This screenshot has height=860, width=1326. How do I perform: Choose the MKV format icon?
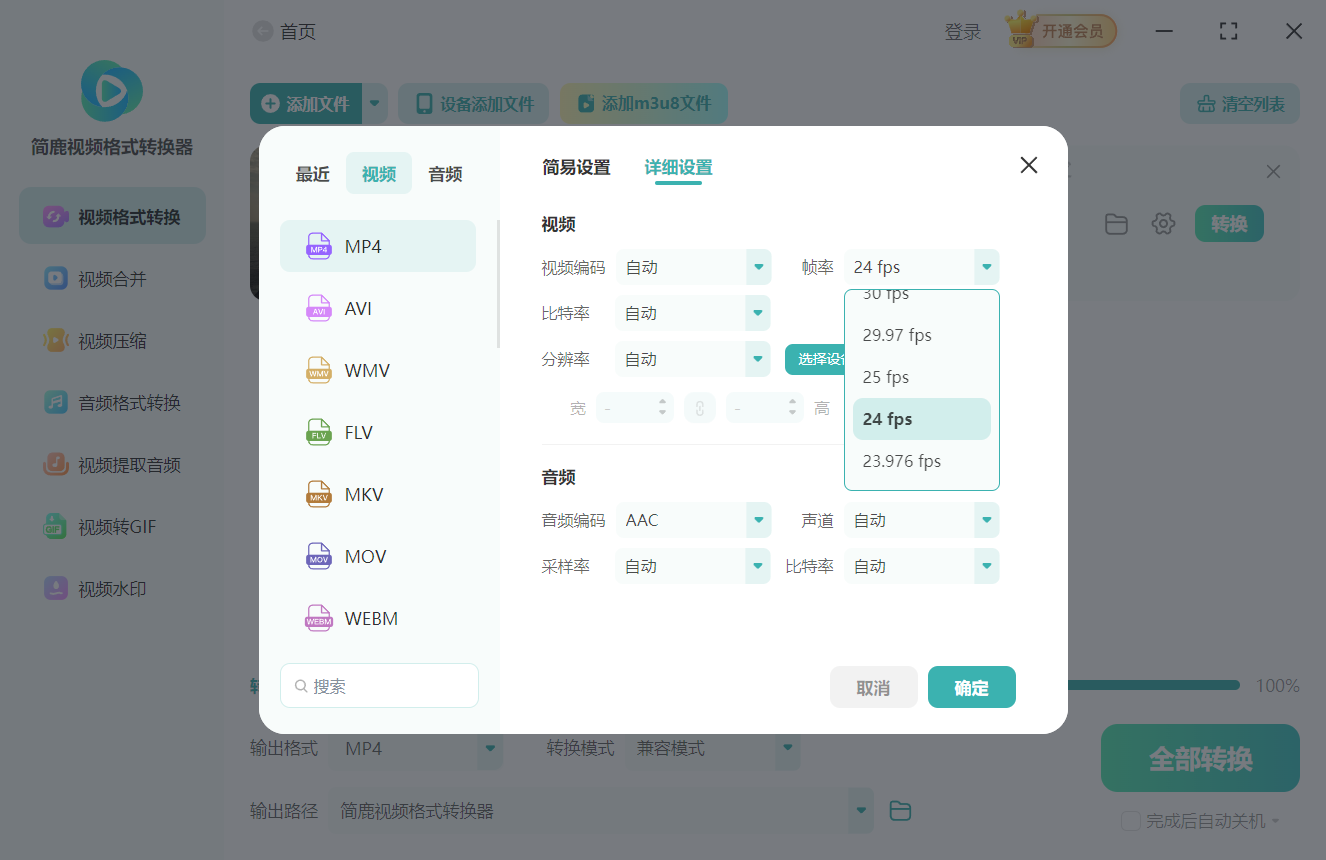tap(318, 494)
